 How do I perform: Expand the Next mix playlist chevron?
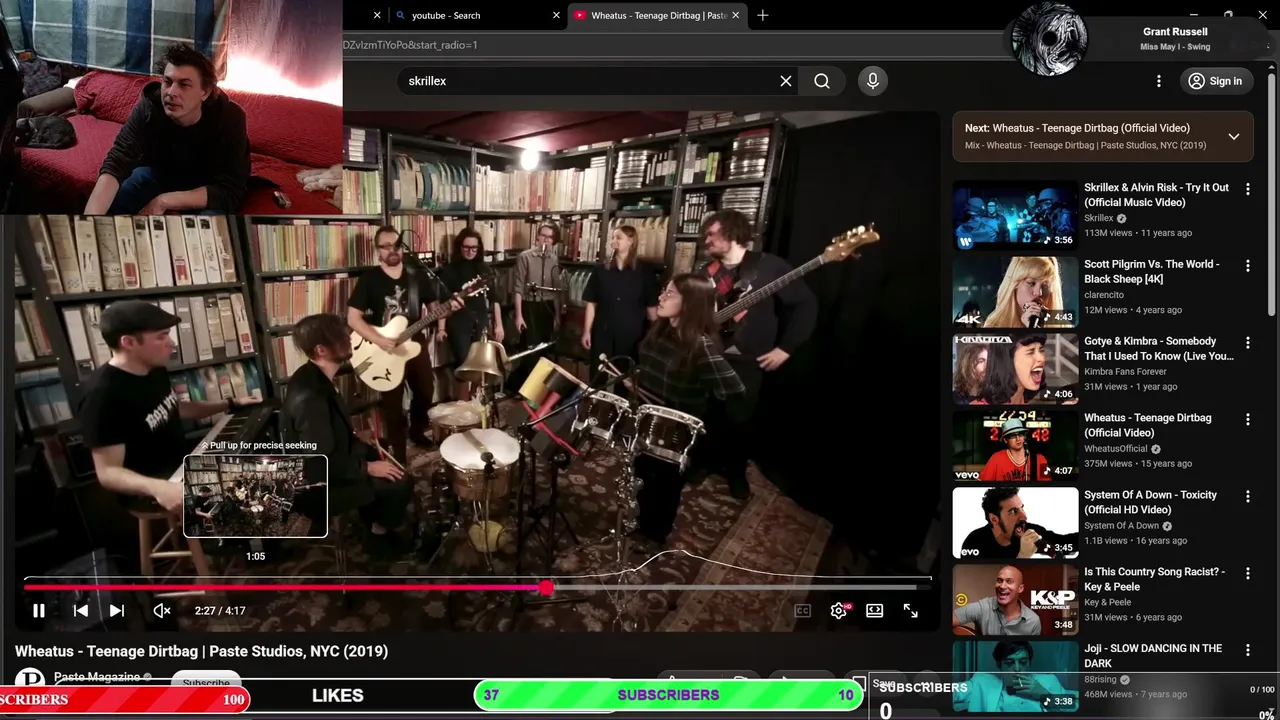(1234, 137)
